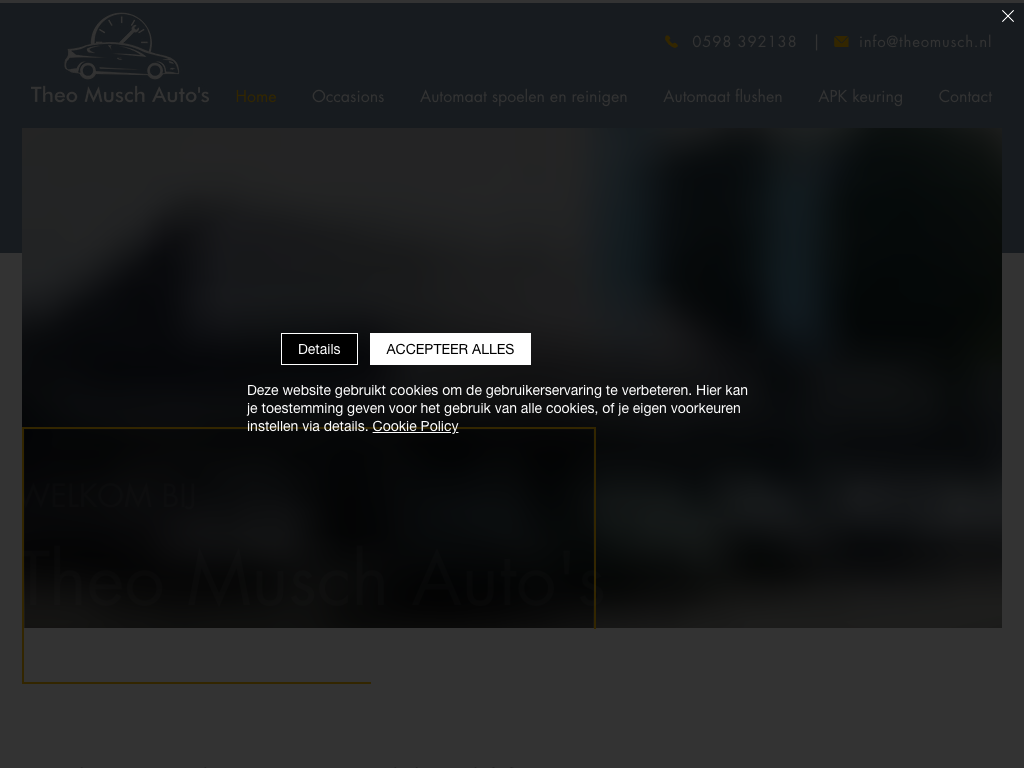Open the Contact page
Image resolution: width=1024 pixels, height=768 pixels.
[965, 97]
